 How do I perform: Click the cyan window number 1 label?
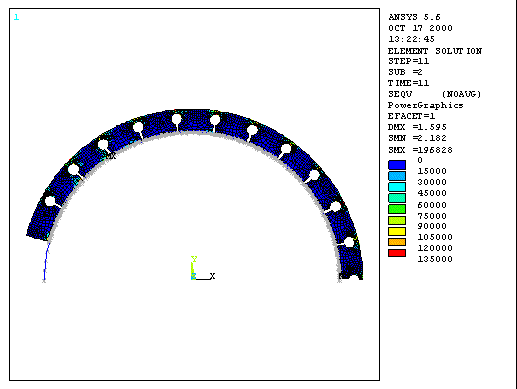16,17
